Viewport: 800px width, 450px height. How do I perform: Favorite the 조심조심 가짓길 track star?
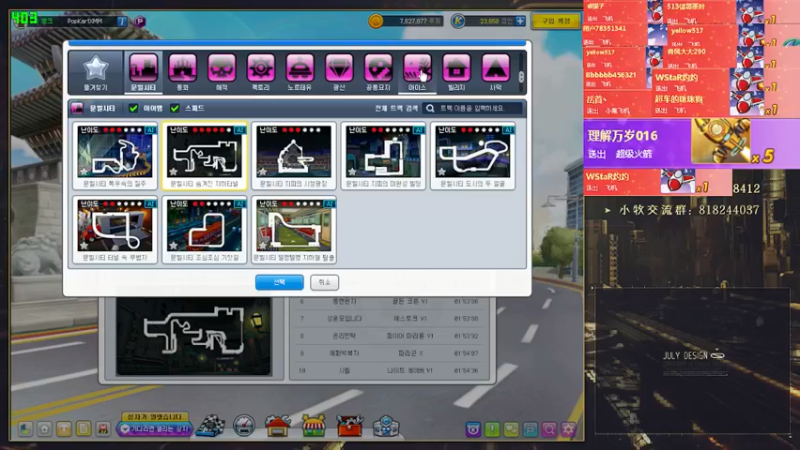pyautogui.click(x=173, y=245)
